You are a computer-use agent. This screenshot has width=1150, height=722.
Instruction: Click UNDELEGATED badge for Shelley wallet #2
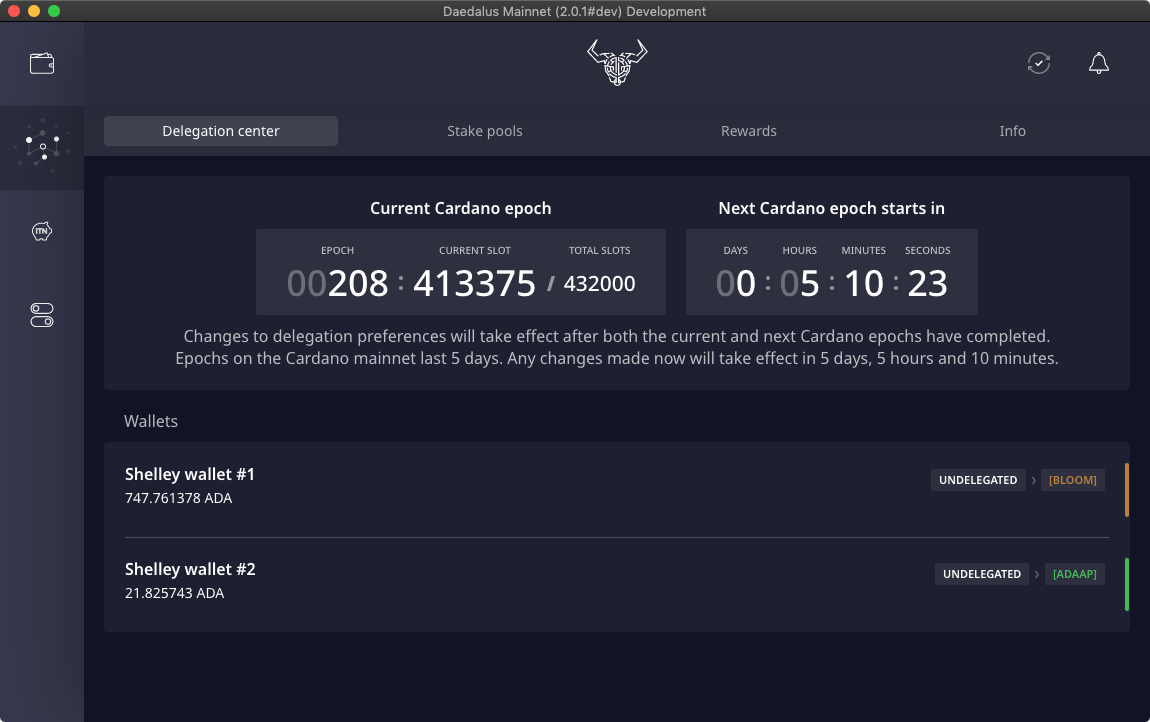(x=982, y=574)
